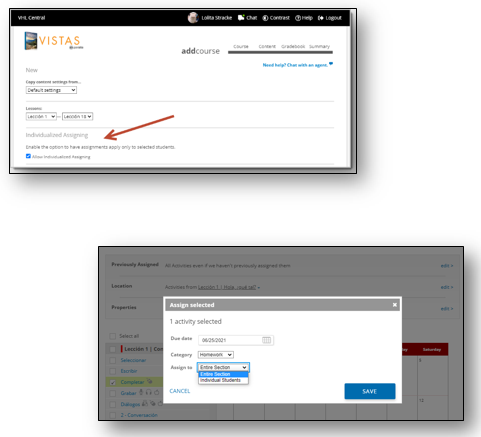Check the Select all checkbox
481x437 pixels.
click(x=113, y=336)
